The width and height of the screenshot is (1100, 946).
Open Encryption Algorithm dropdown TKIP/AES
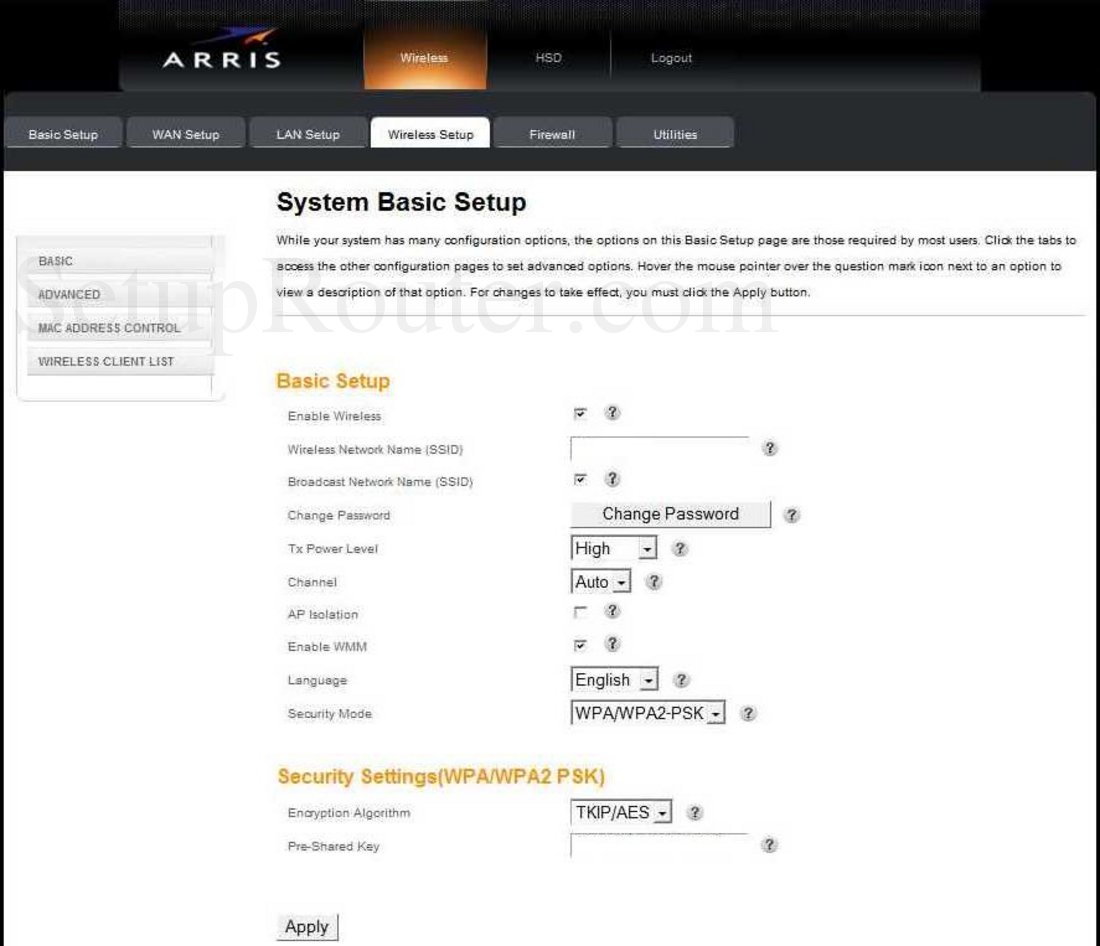(622, 812)
